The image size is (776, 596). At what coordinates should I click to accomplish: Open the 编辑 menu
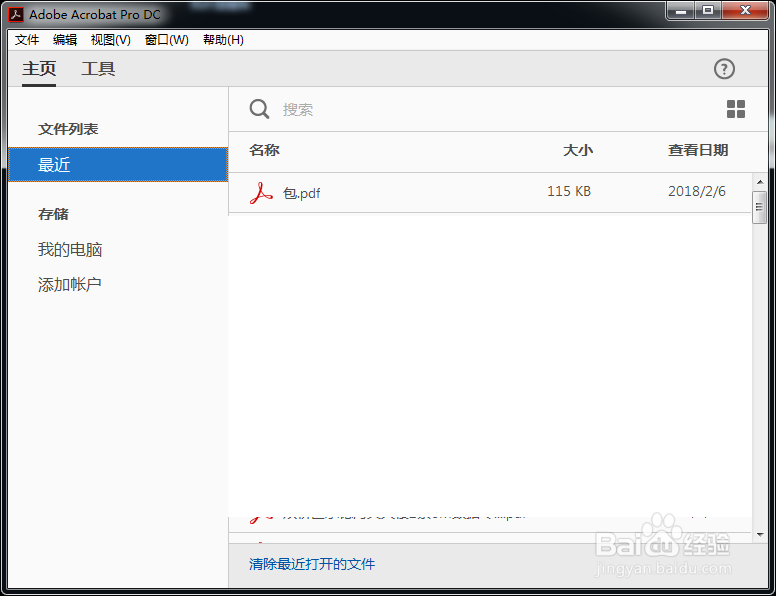click(65, 40)
